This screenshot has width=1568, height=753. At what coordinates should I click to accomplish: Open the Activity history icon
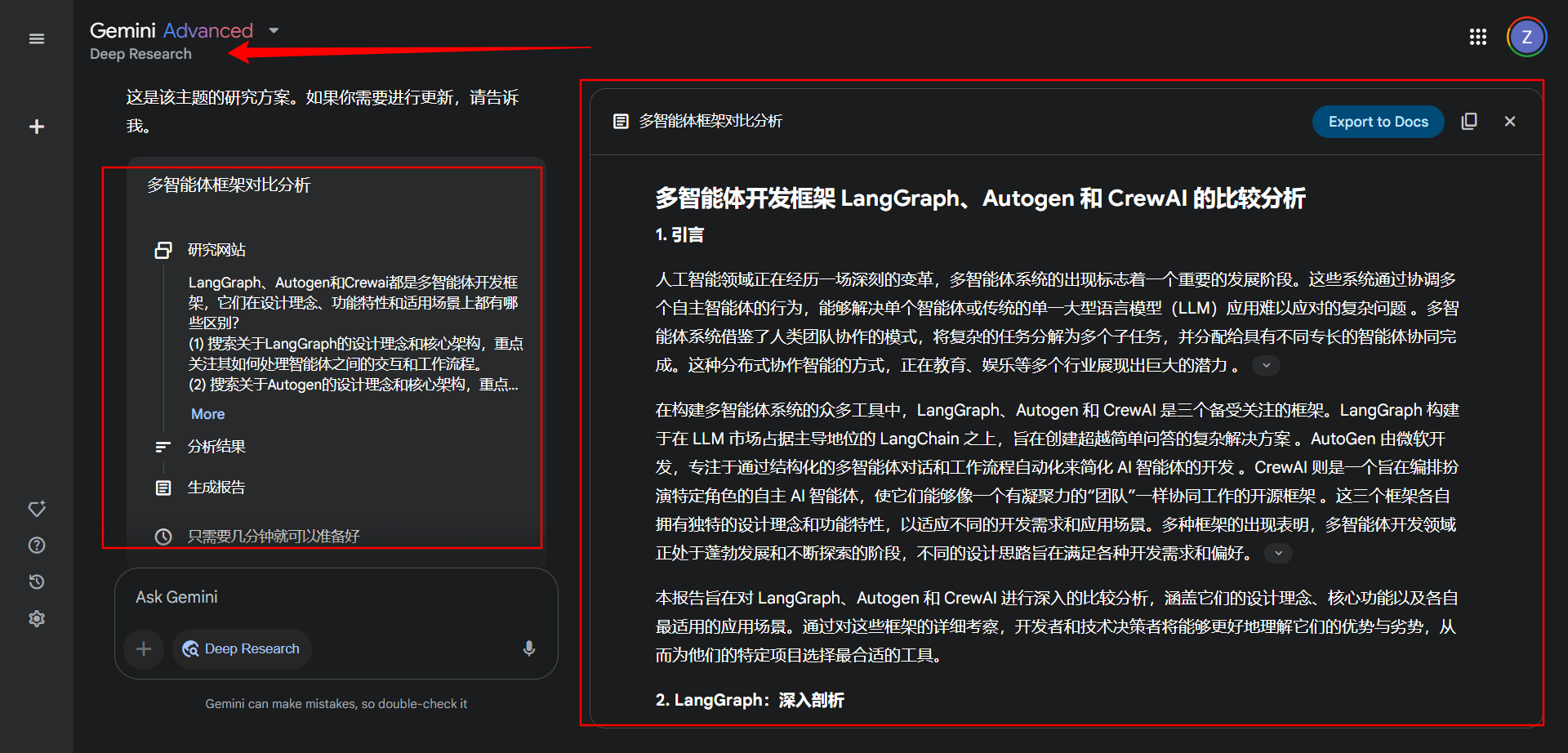click(37, 582)
